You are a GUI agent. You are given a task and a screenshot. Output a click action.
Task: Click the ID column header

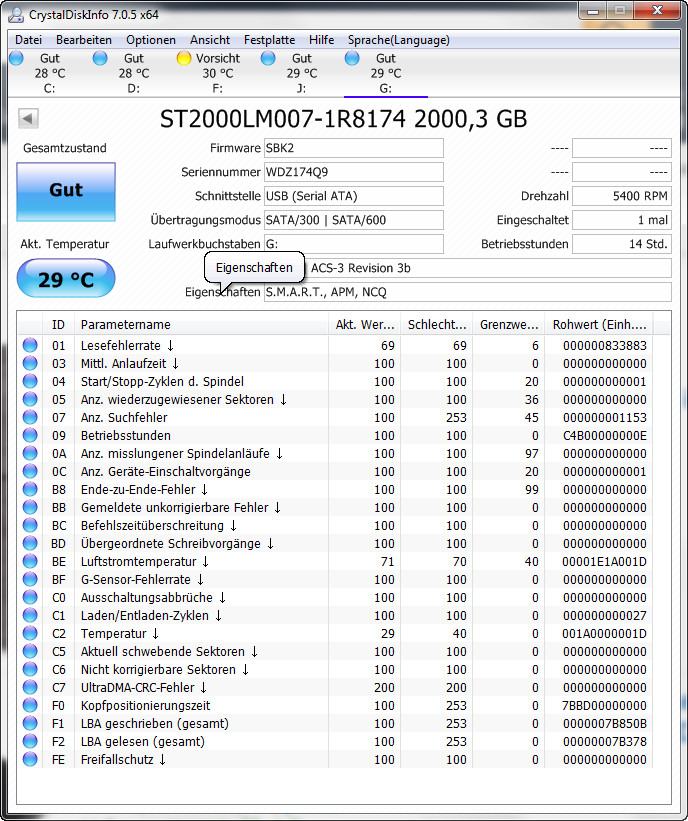coord(58,325)
